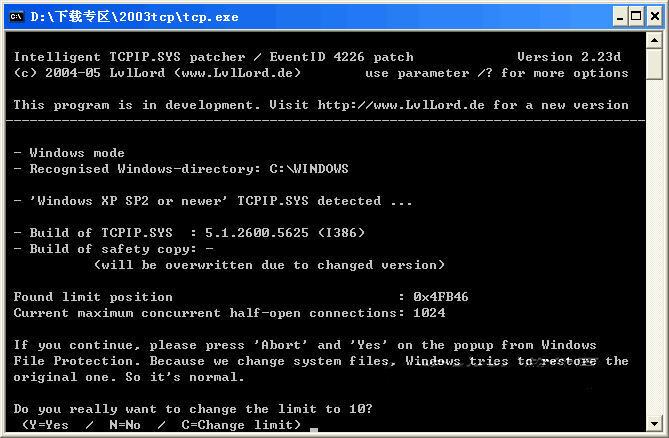Click the scrollbar up arrow
Screen dimensions: 669x438
pyautogui.click(x=655, y=39)
